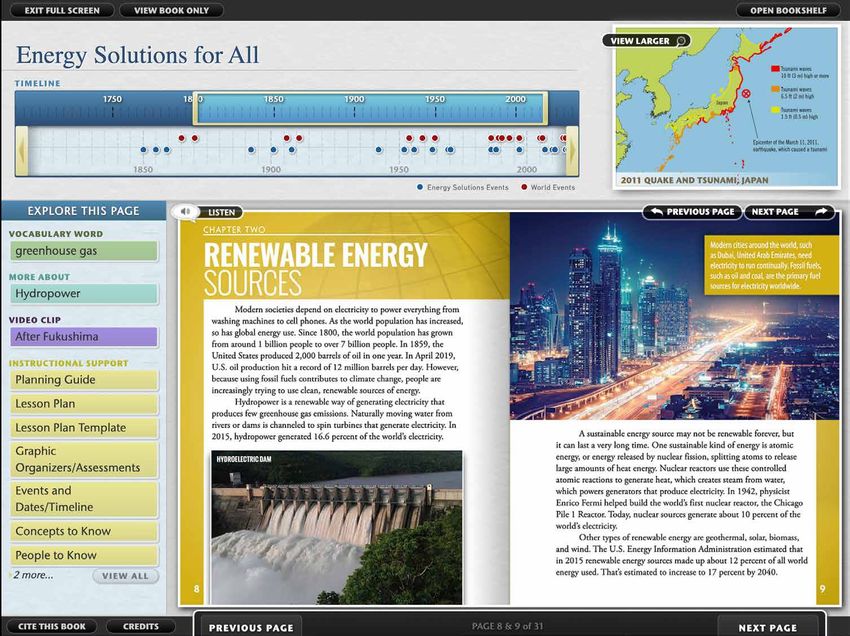Click the "CHAPTER TWO" heading on the page
The height and width of the screenshot is (636, 850).
[x=234, y=230]
